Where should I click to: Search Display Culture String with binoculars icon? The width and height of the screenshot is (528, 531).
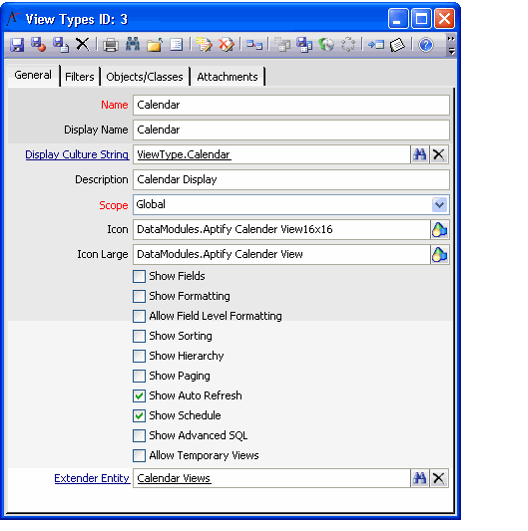pyautogui.click(x=420, y=155)
